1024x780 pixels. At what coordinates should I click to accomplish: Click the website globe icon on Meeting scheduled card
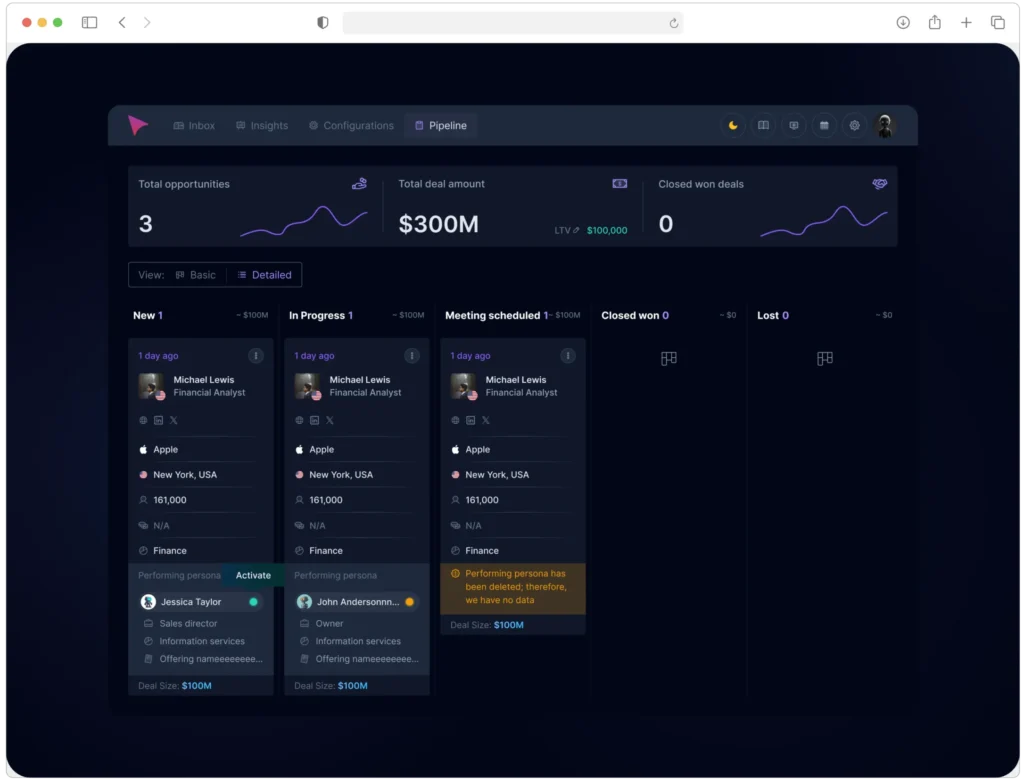point(455,421)
